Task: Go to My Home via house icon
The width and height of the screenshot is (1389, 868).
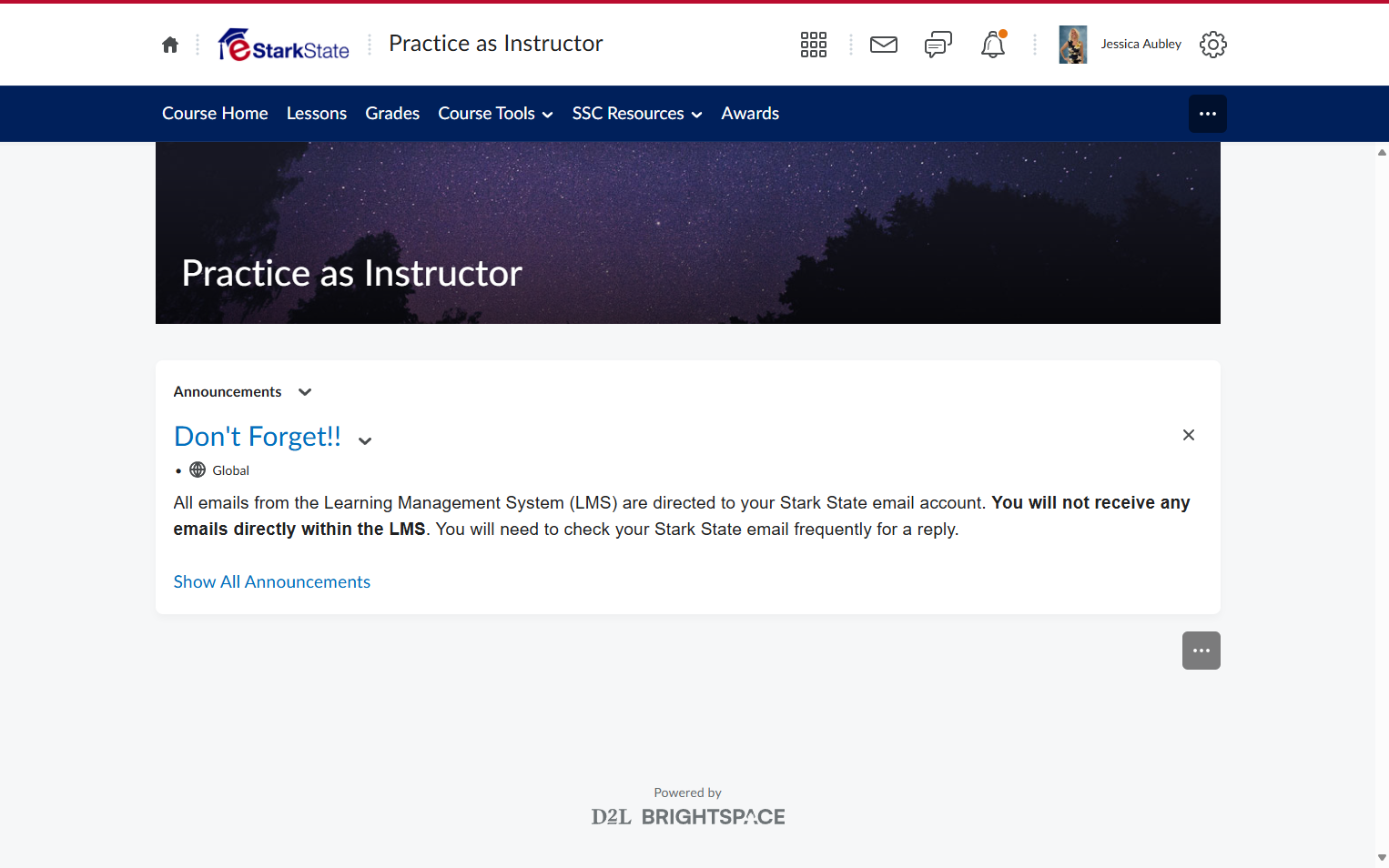Action: 170,45
